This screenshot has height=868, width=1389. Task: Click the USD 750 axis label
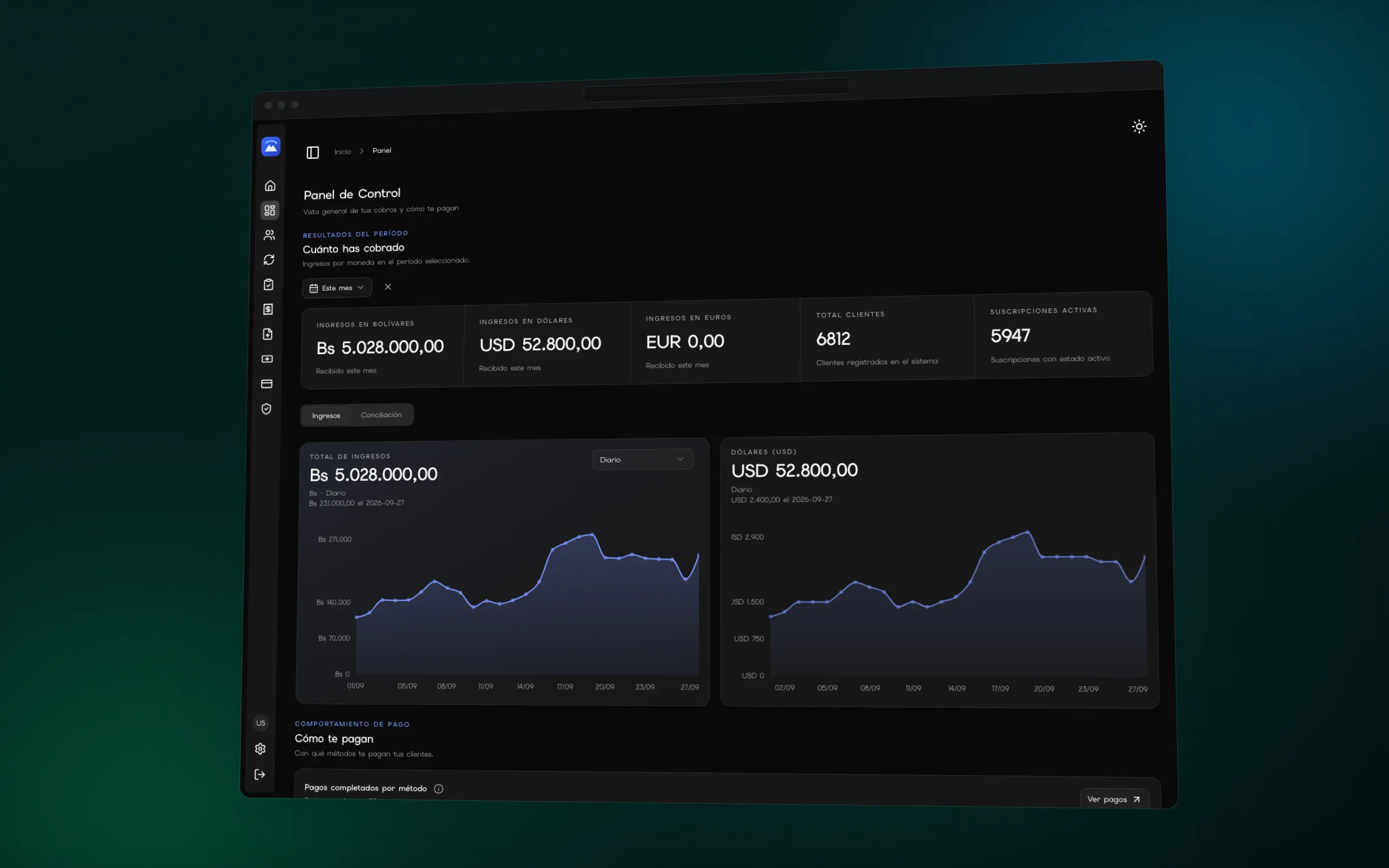click(749, 638)
